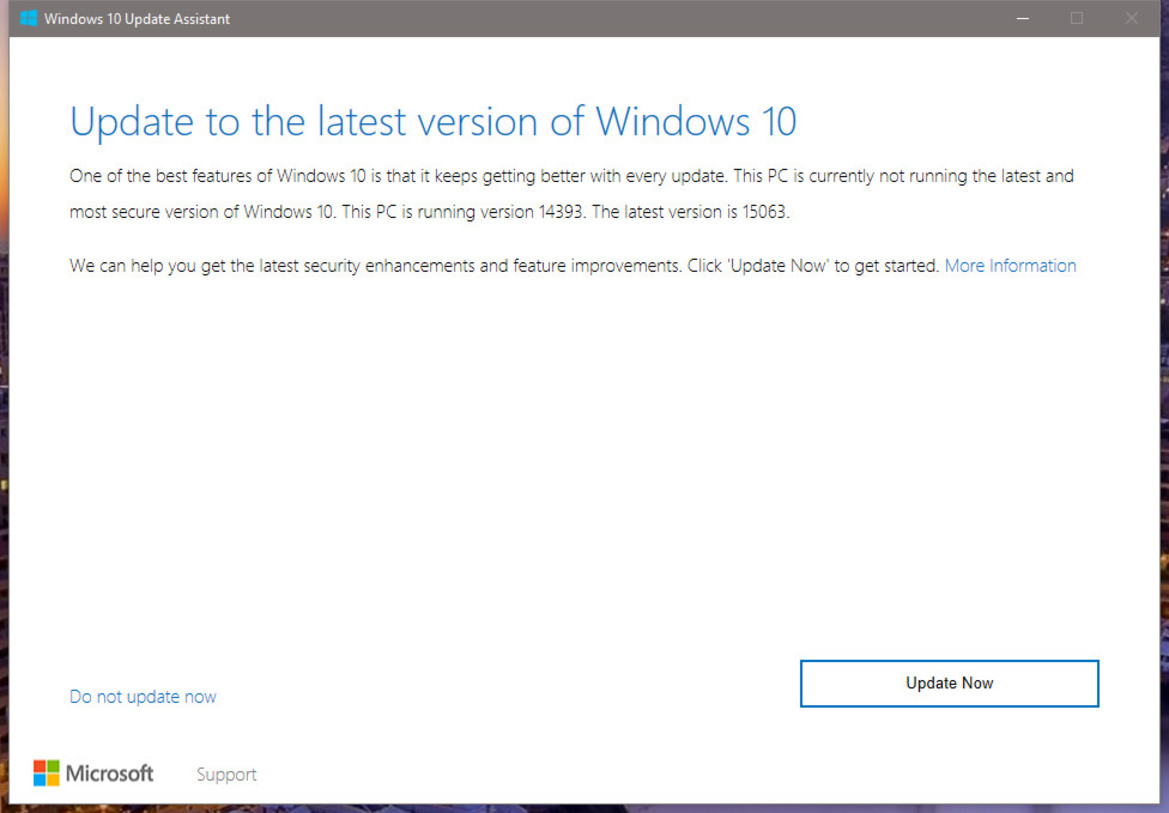Click the 'Update to the latest version' heading
Viewport: 1169px width, 813px height.
pos(433,122)
